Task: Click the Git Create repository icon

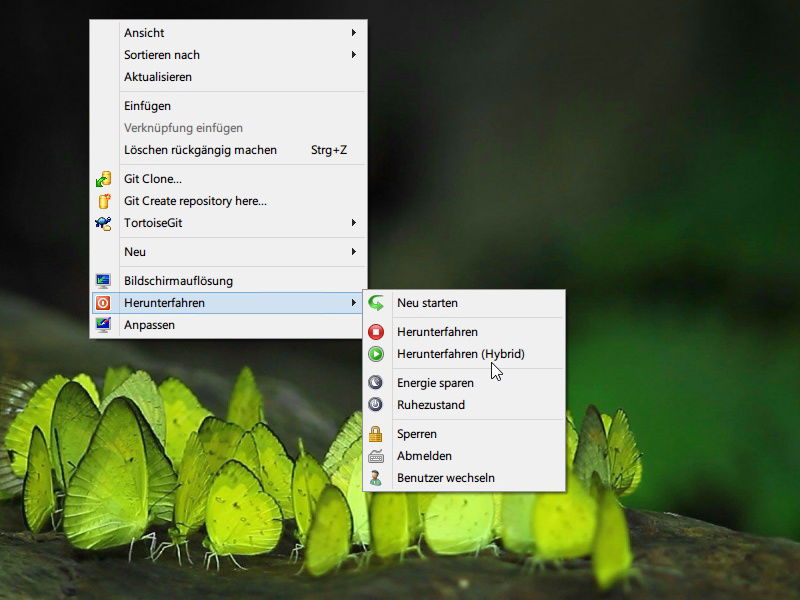Action: click(x=104, y=201)
